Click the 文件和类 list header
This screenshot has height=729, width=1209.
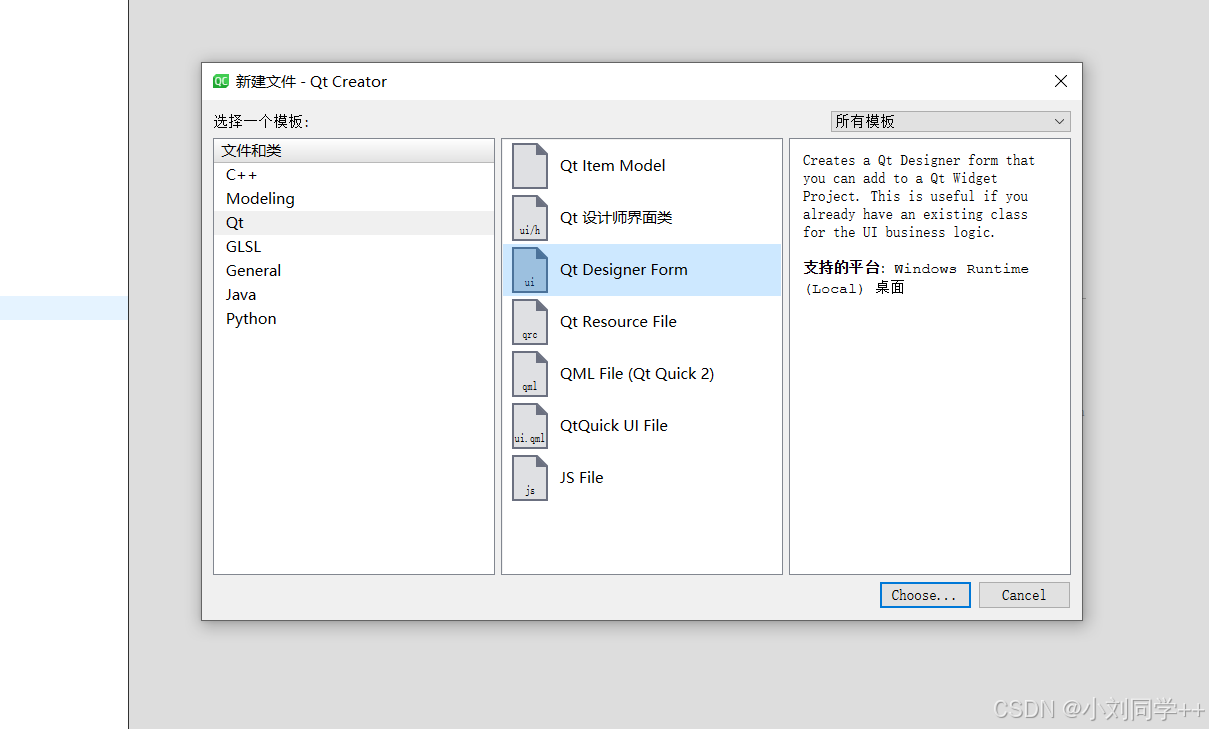point(354,151)
